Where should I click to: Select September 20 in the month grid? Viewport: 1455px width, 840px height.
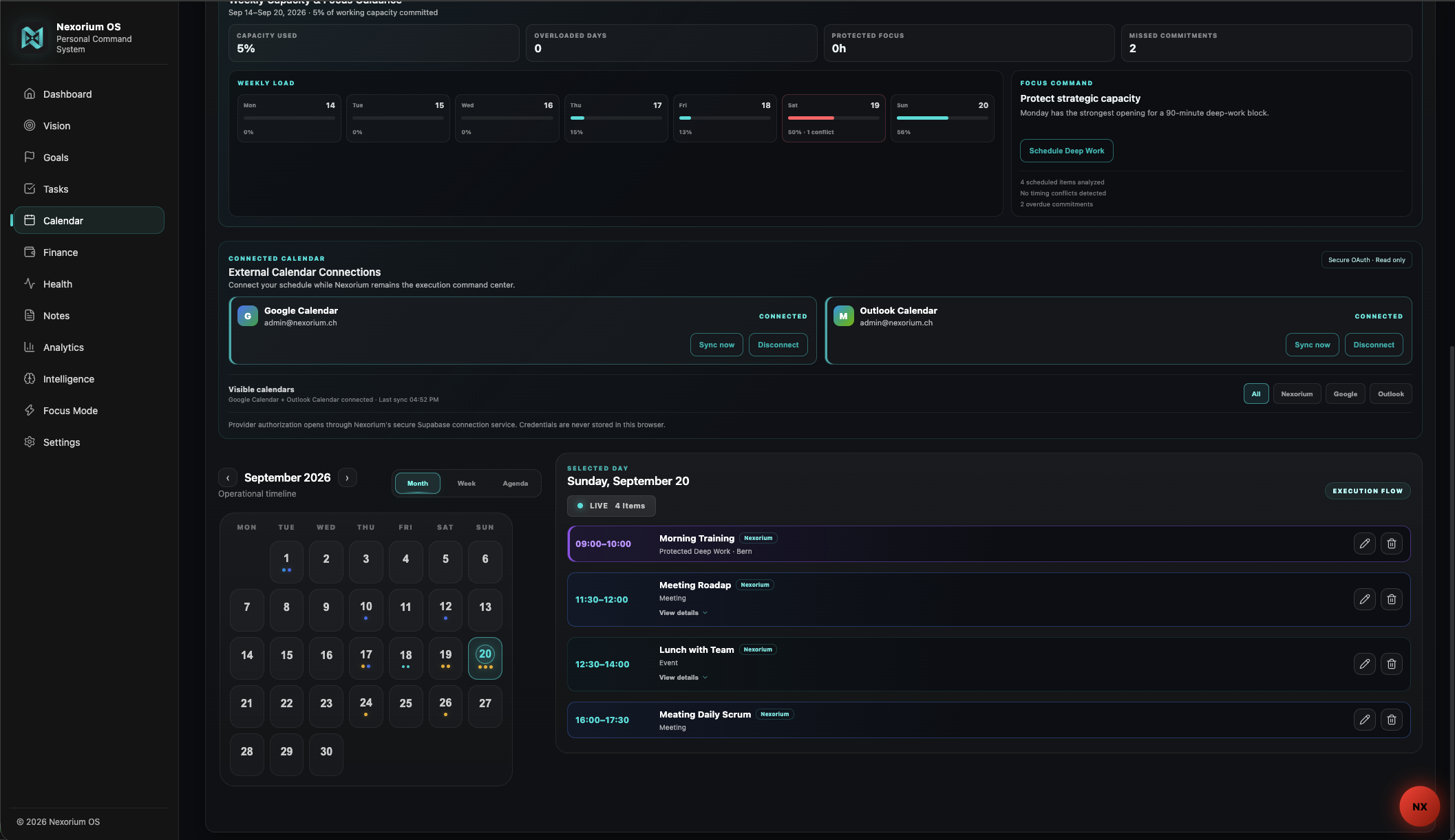tap(485, 658)
